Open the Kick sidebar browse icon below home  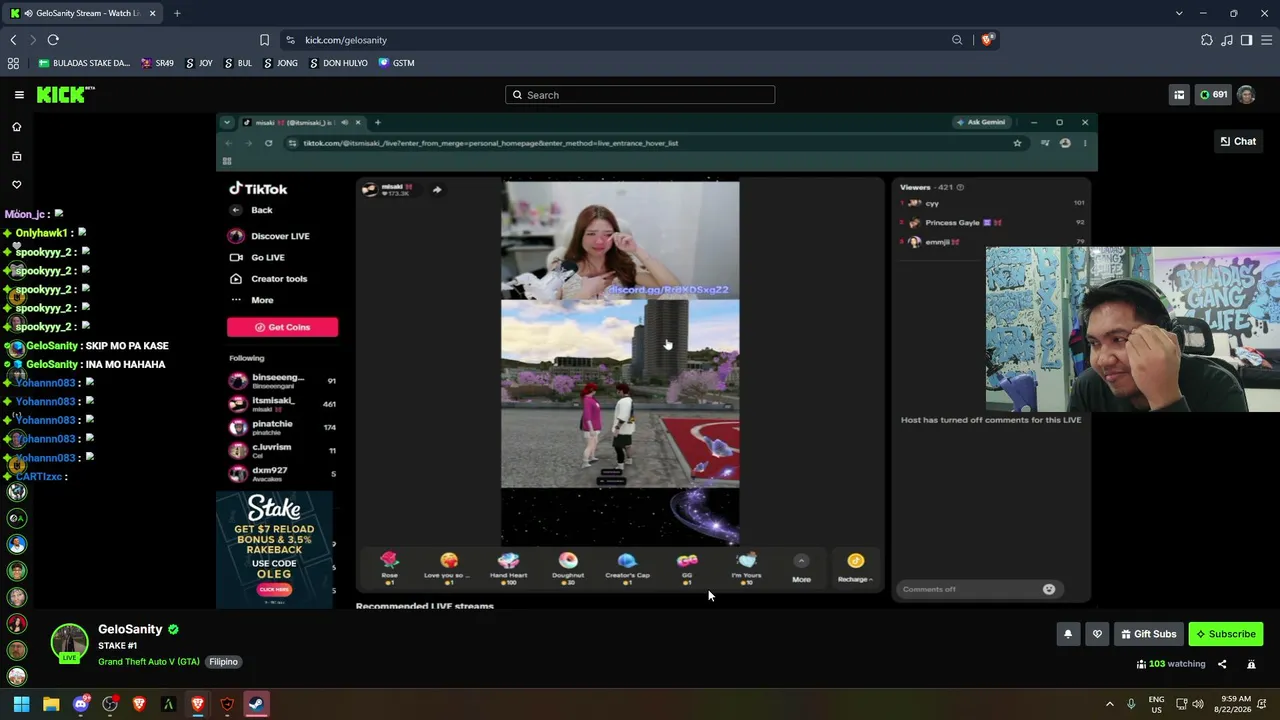16,156
